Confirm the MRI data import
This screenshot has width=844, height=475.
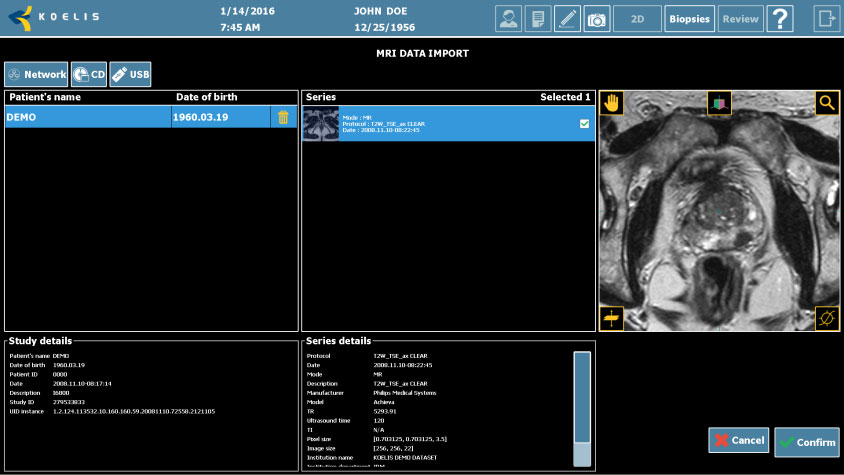(807, 442)
